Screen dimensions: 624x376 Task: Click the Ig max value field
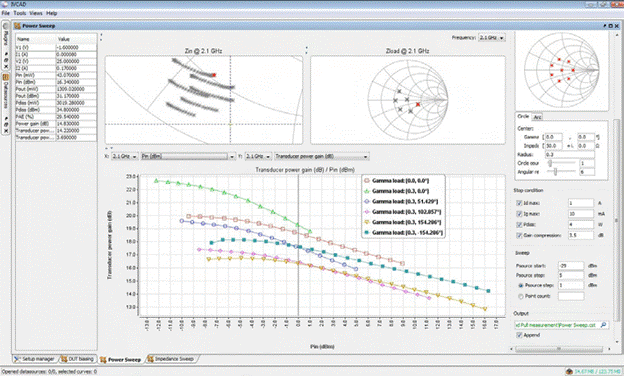point(581,214)
